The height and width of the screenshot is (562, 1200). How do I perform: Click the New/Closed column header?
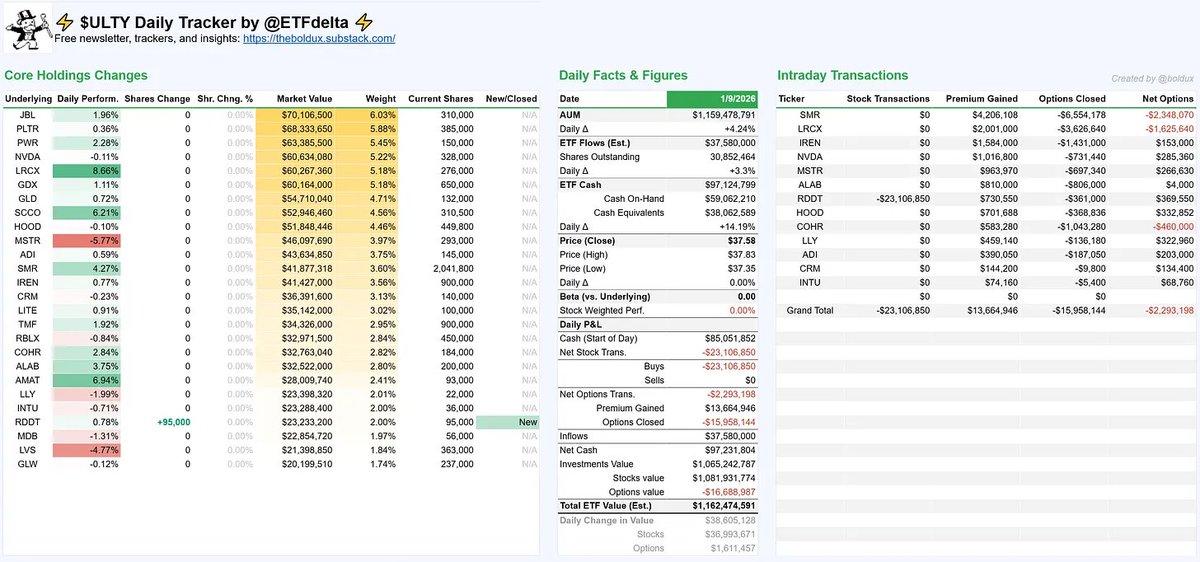511,99
